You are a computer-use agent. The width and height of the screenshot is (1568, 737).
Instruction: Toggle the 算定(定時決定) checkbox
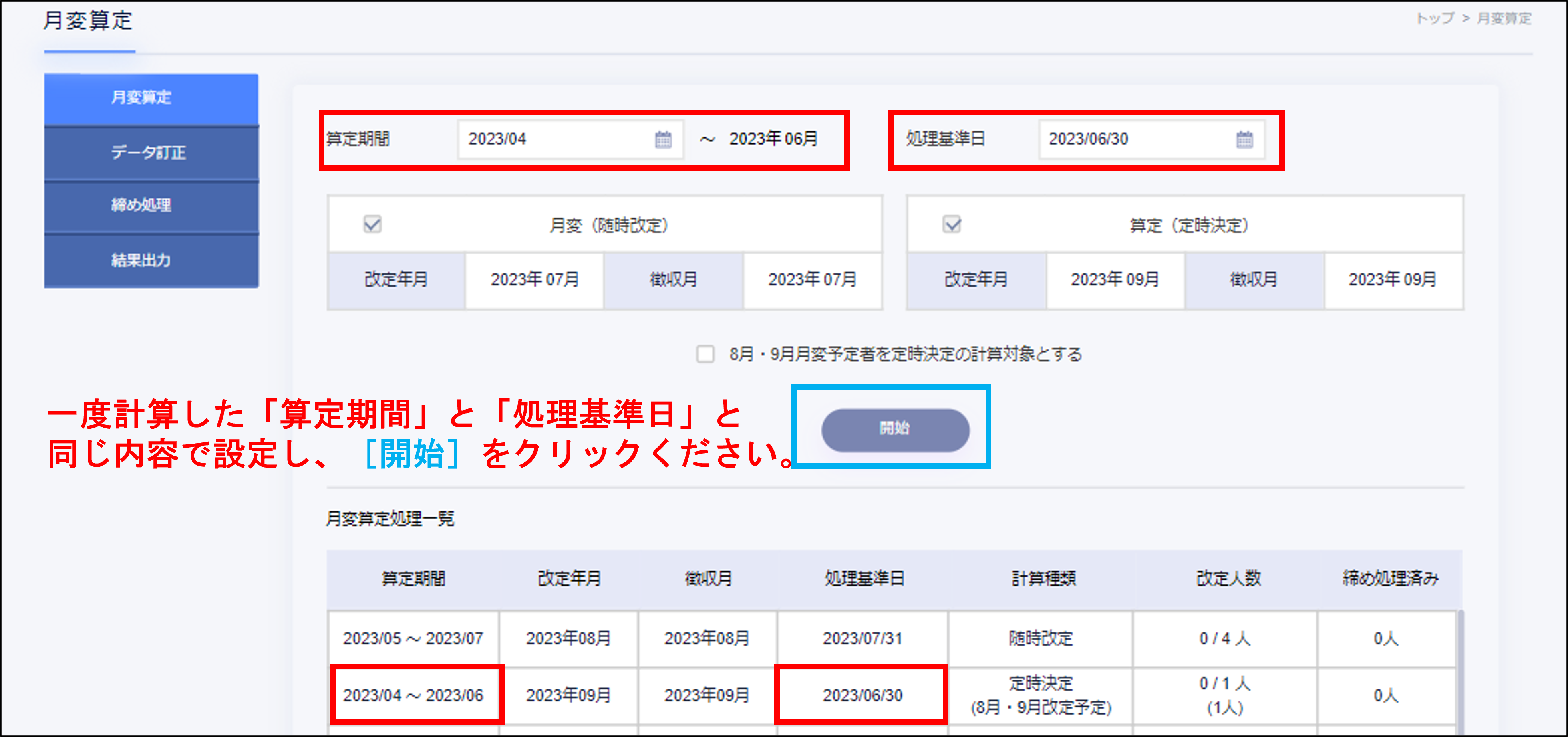pyautogui.click(x=952, y=224)
